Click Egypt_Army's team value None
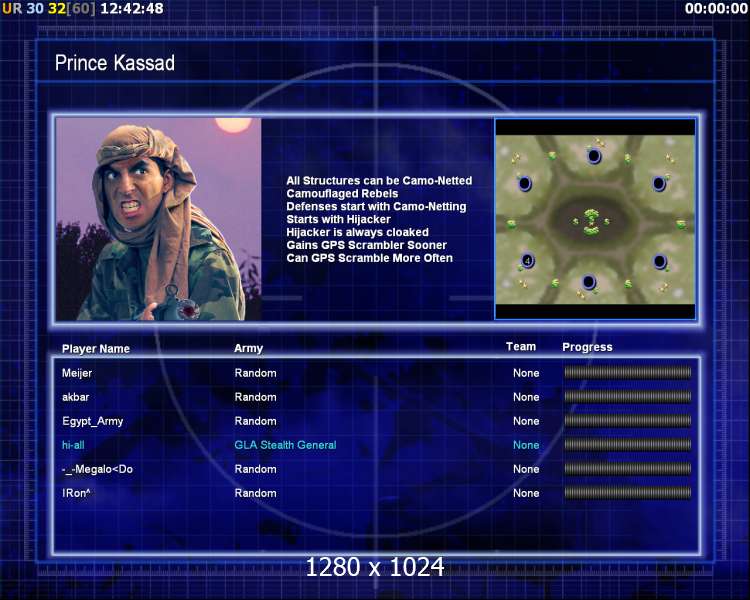 [x=526, y=421]
